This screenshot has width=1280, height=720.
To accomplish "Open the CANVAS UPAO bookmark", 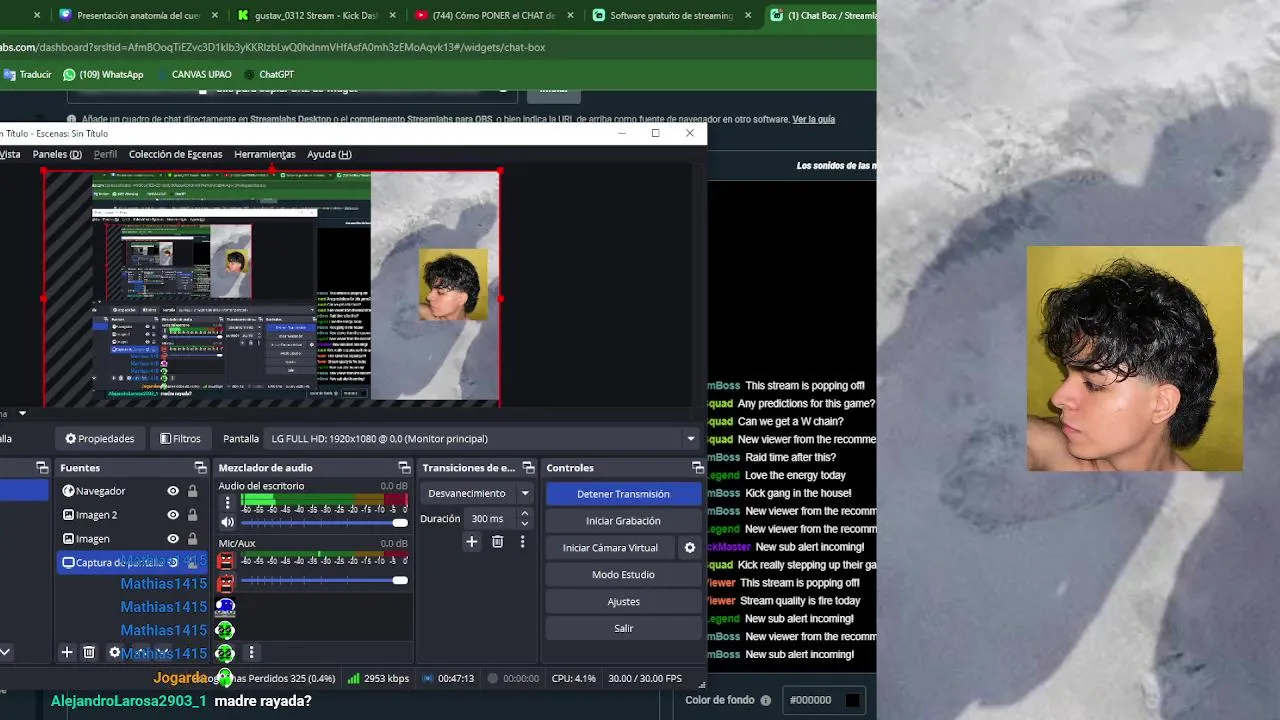I will tap(193, 74).
